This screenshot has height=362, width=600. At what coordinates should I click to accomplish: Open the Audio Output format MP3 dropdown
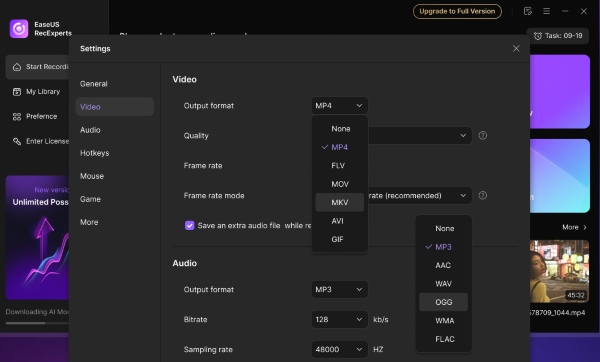coord(339,289)
